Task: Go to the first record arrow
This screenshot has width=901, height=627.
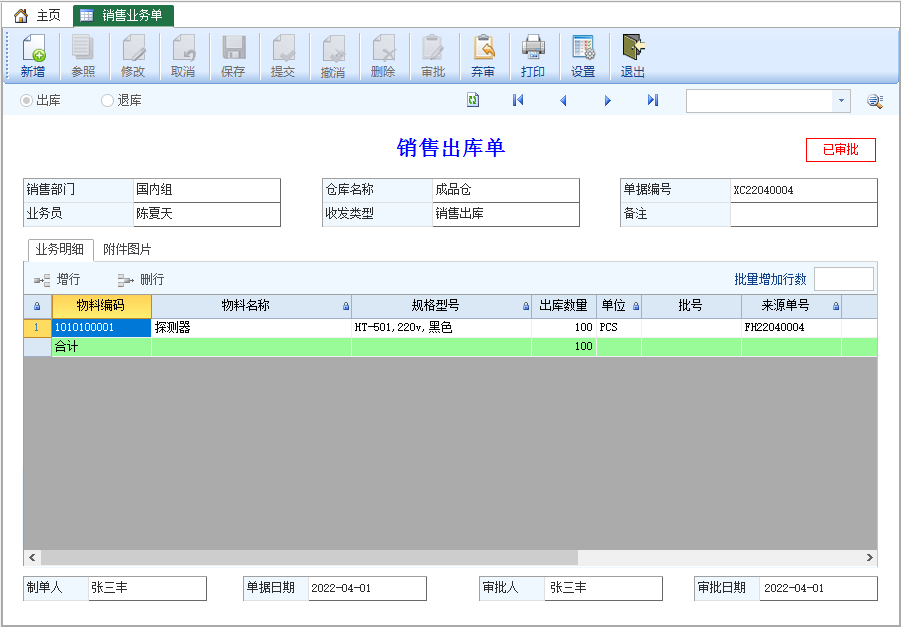Action: pos(518,100)
